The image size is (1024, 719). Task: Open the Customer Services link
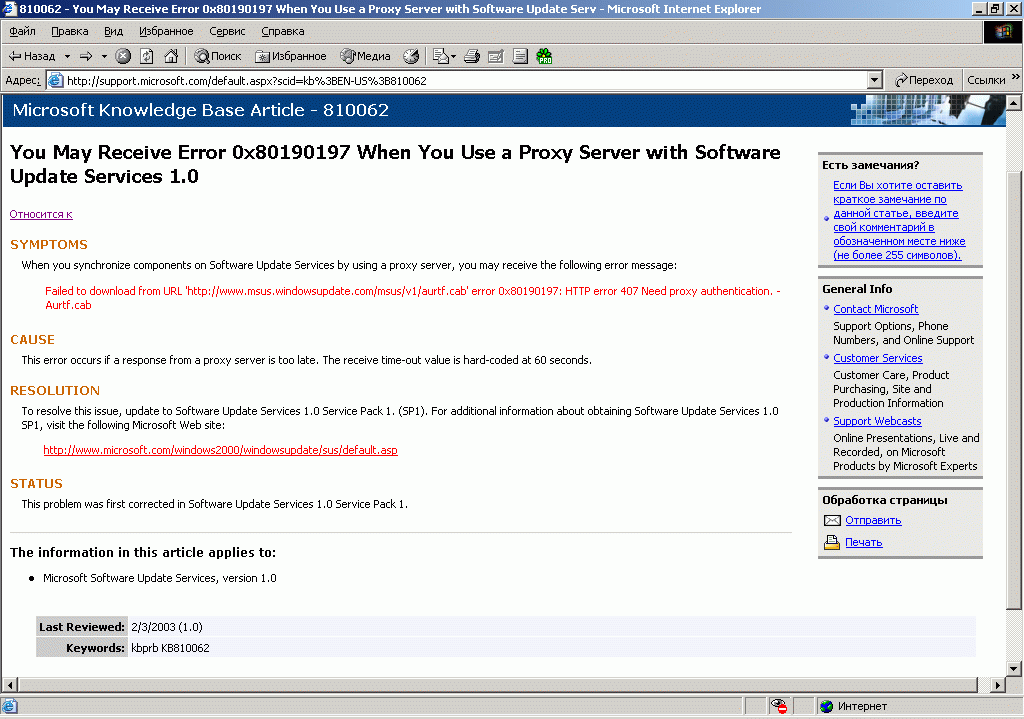pos(877,358)
